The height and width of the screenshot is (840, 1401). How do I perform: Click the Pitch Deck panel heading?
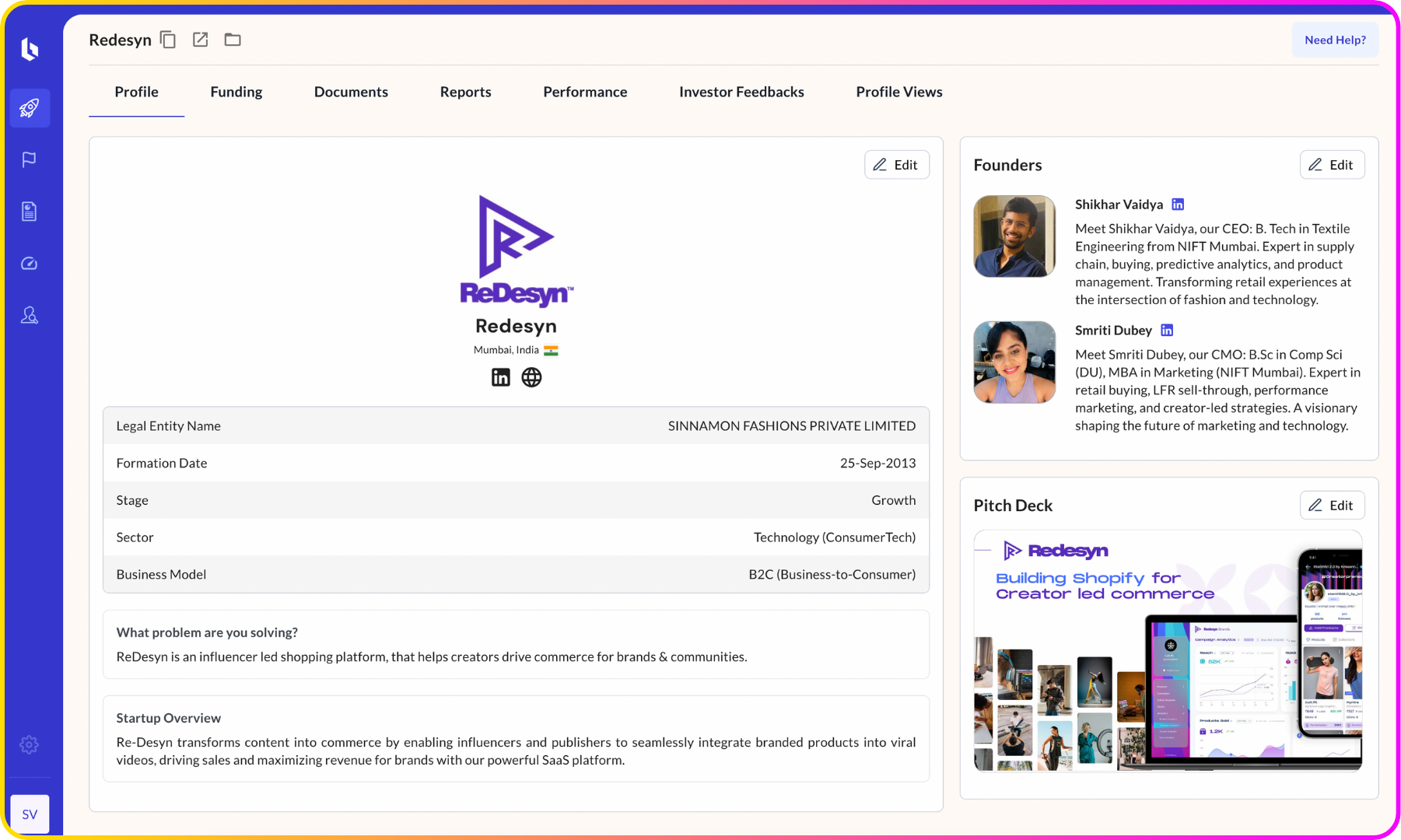click(1013, 506)
